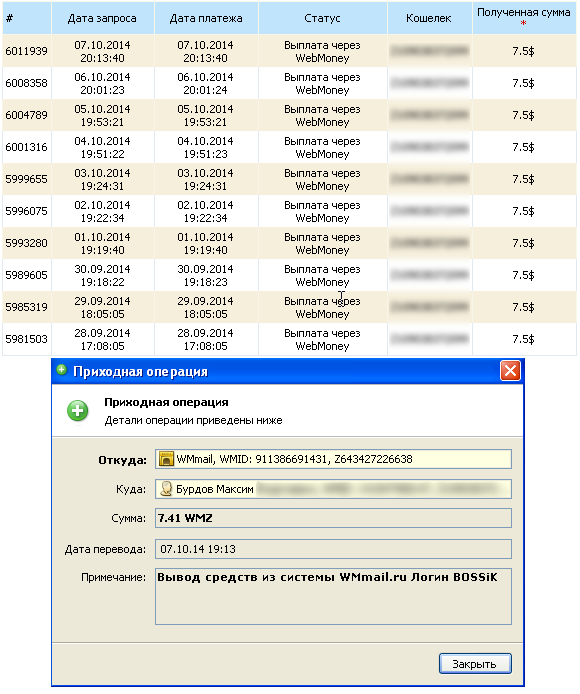This screenshot has height=694, width=580.
Task: Click the large green plus operation icon
Action: (x=77, y=411)
